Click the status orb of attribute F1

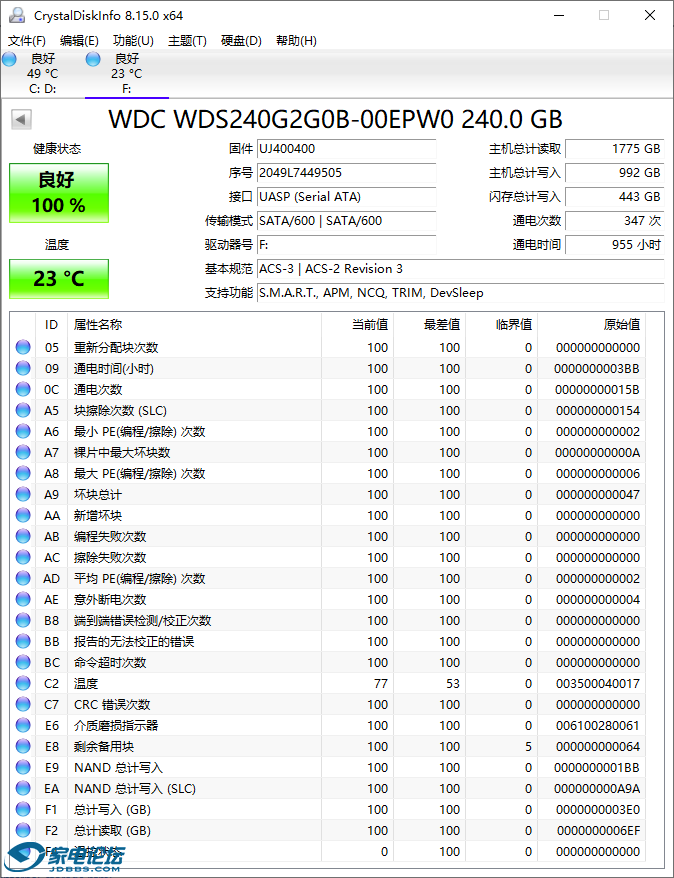(x=23, y=810)
